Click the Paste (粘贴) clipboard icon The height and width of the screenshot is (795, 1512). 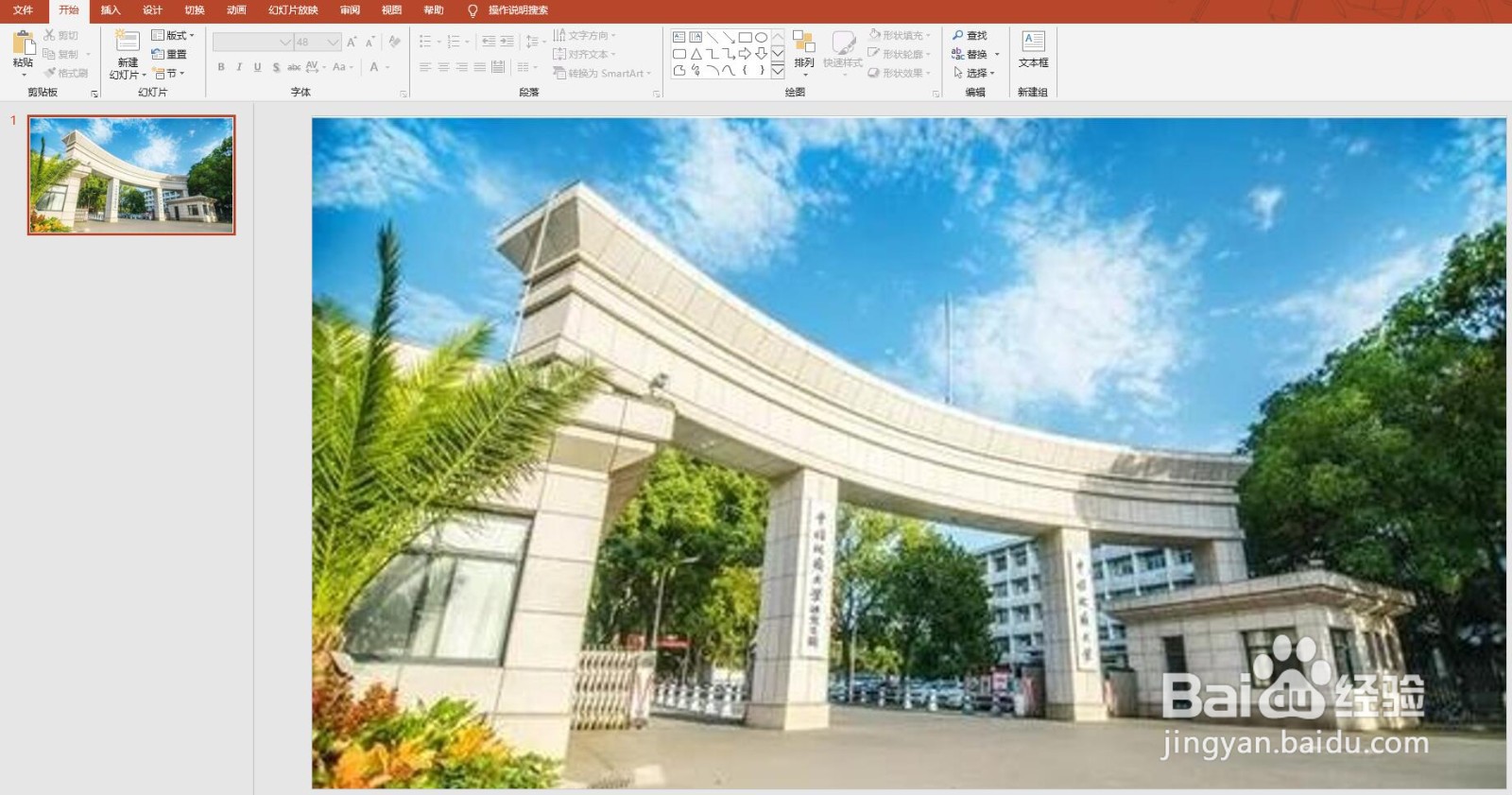click(x=24, y=43)
